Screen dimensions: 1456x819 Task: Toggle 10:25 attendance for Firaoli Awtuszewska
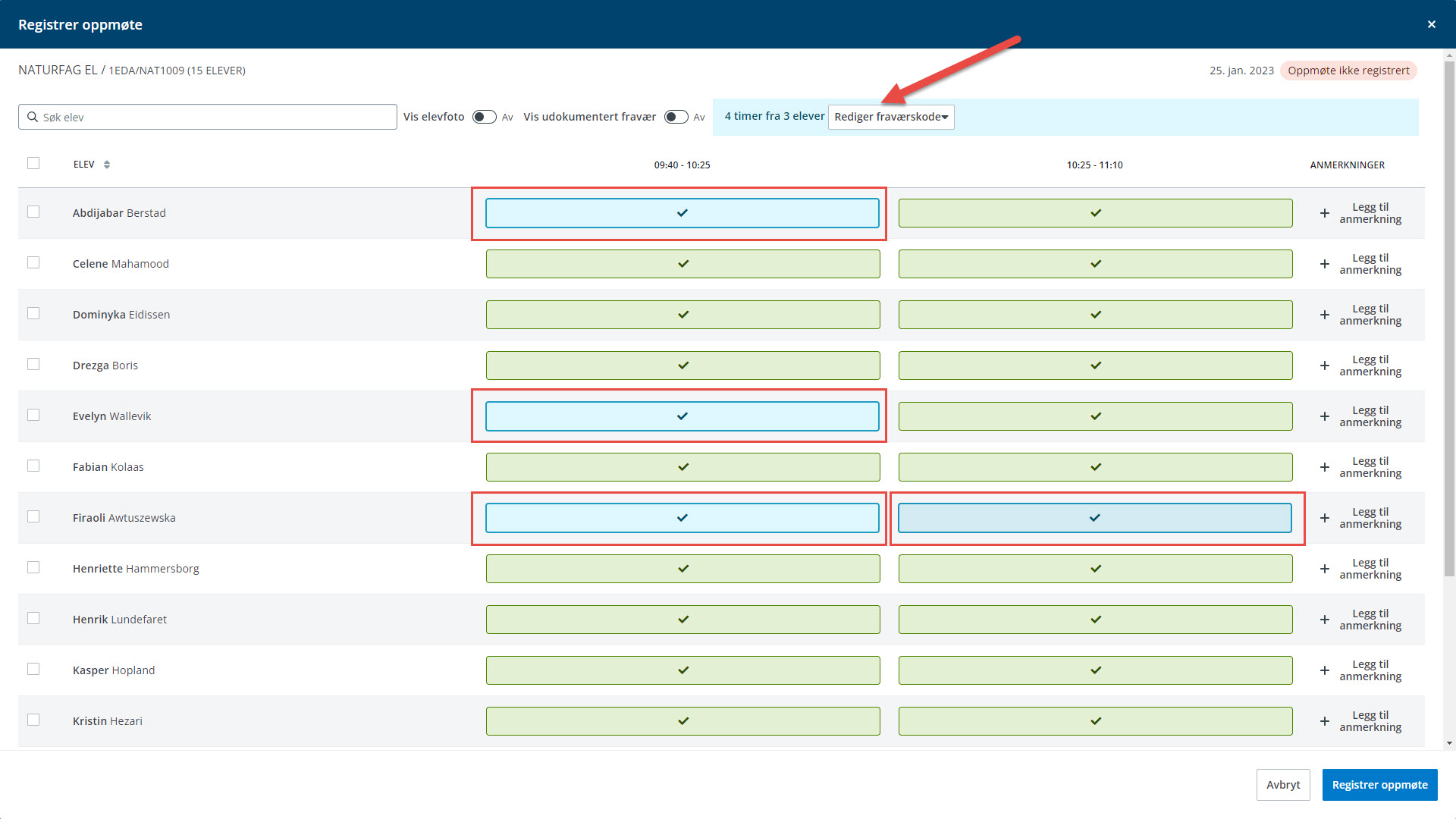[1095, 518]
